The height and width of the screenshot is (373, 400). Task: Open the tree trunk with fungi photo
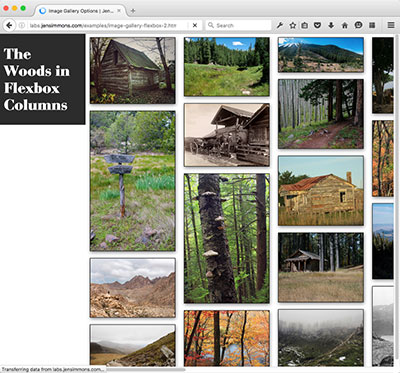(x=227, y=238)
